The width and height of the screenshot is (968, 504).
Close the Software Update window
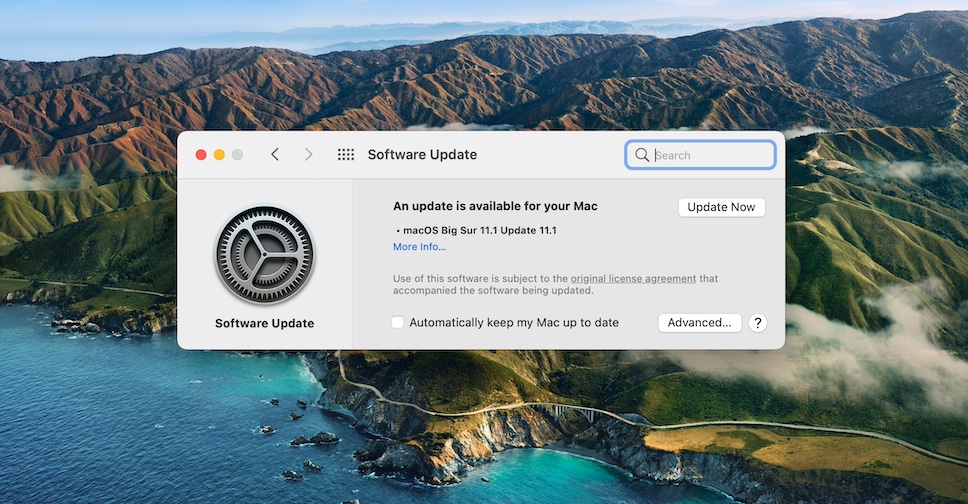201,155
